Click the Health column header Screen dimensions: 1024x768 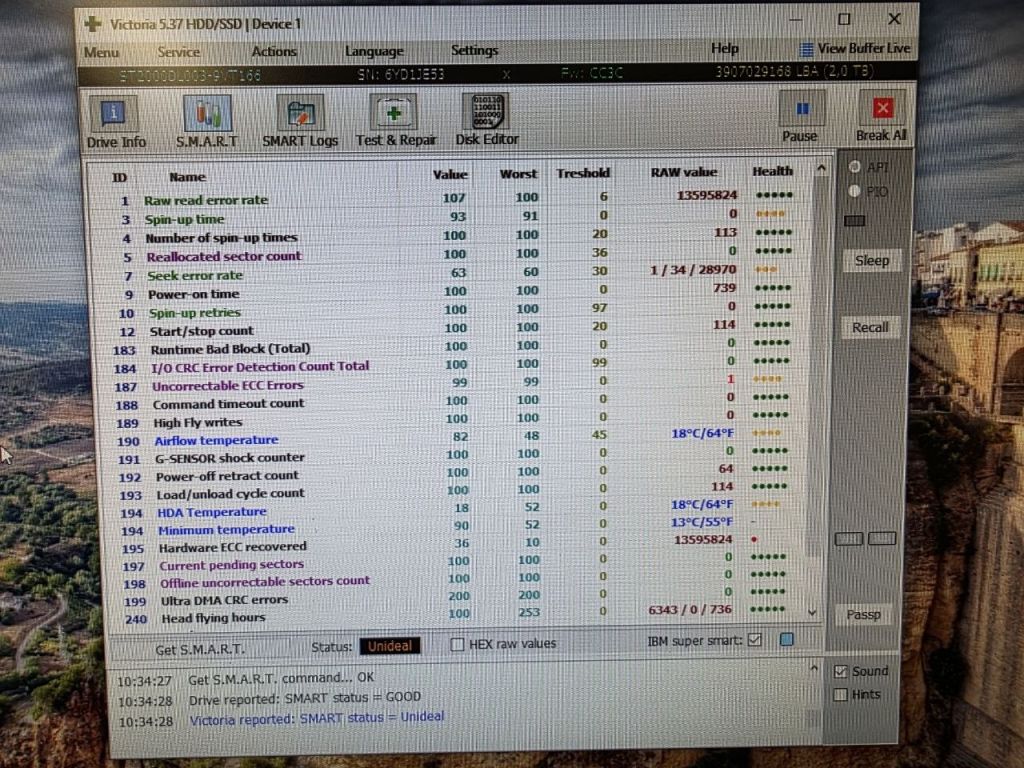click(x=773, y=171)
